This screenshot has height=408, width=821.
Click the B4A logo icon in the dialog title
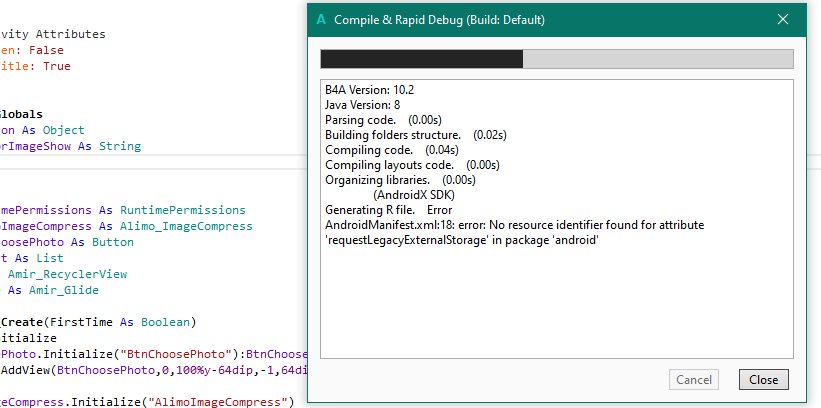320,20
